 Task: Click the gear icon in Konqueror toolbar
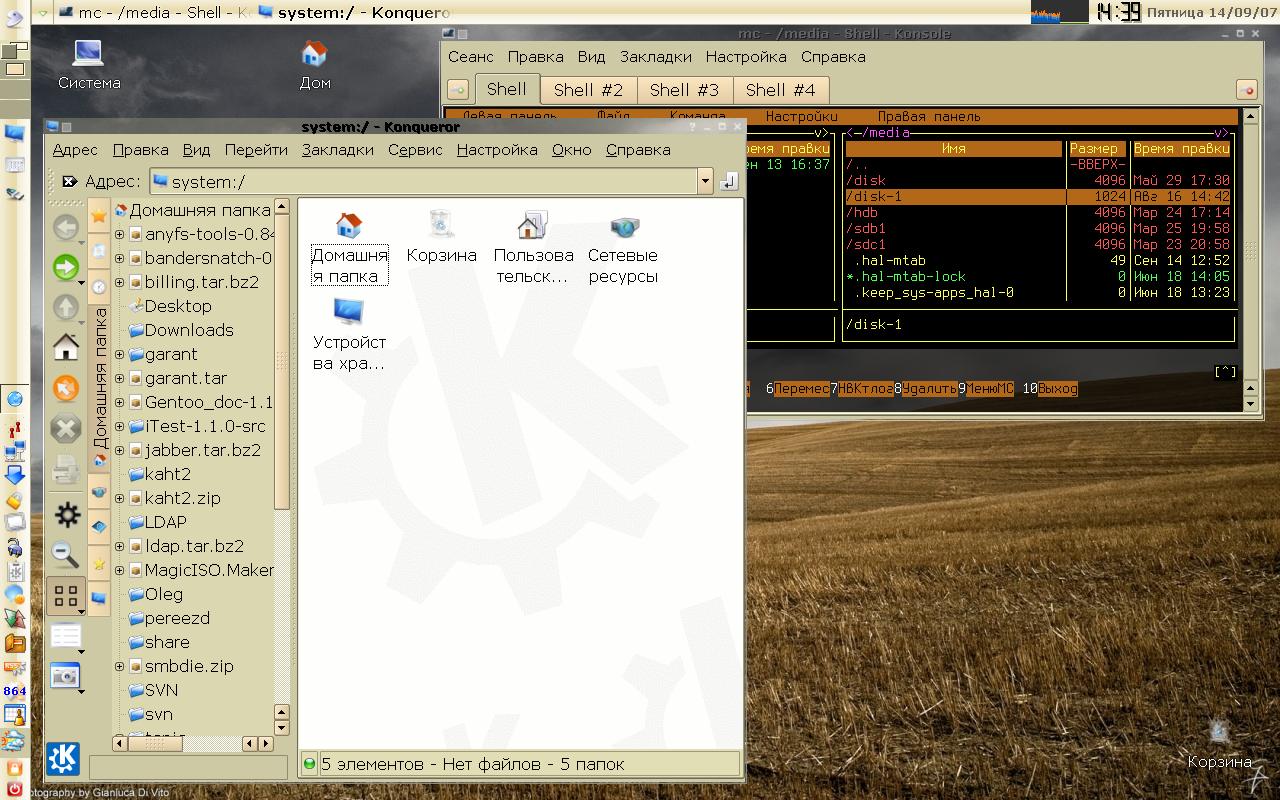click(x=67, y=514)
